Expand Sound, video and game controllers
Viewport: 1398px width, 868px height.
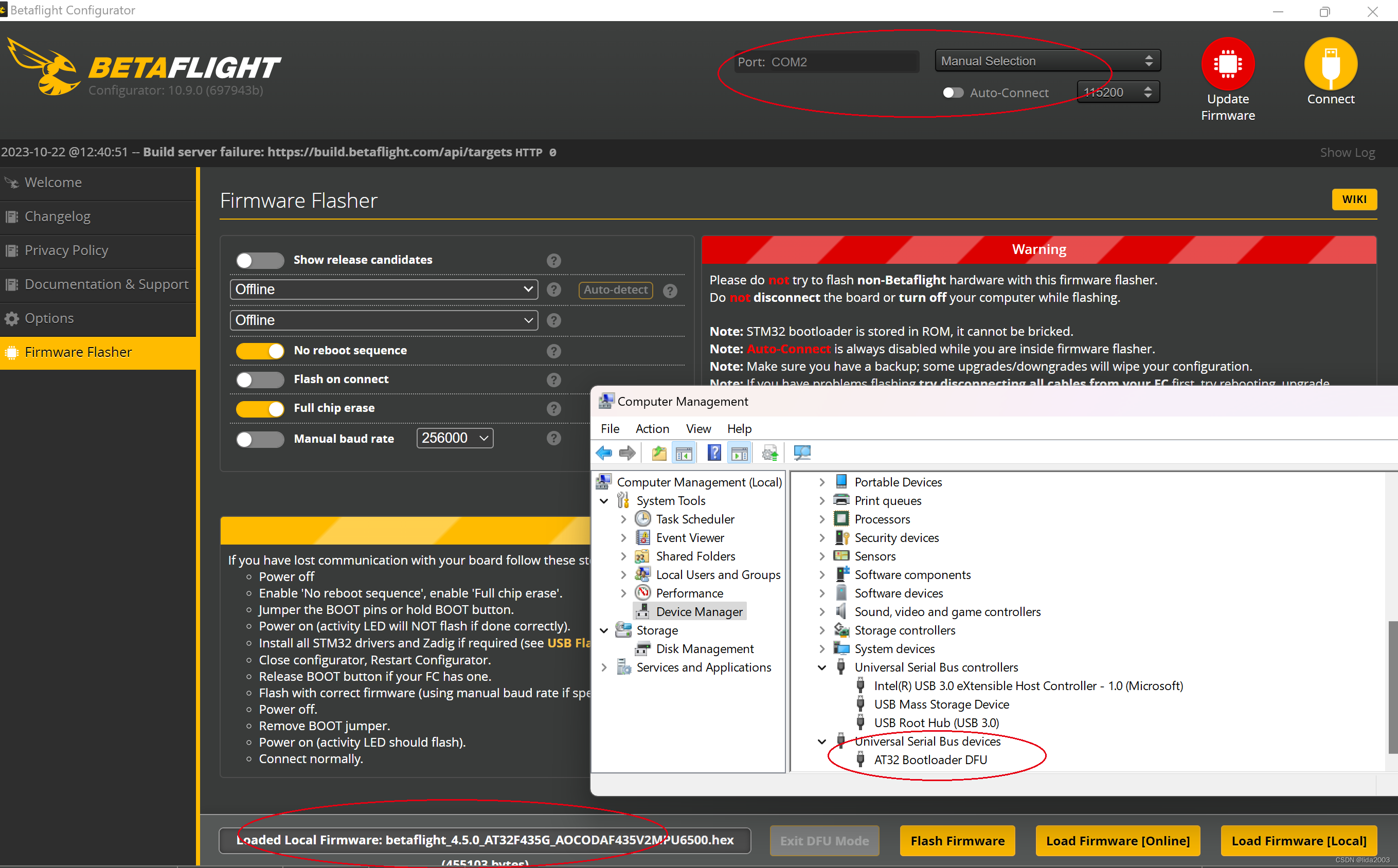point(822,612)
